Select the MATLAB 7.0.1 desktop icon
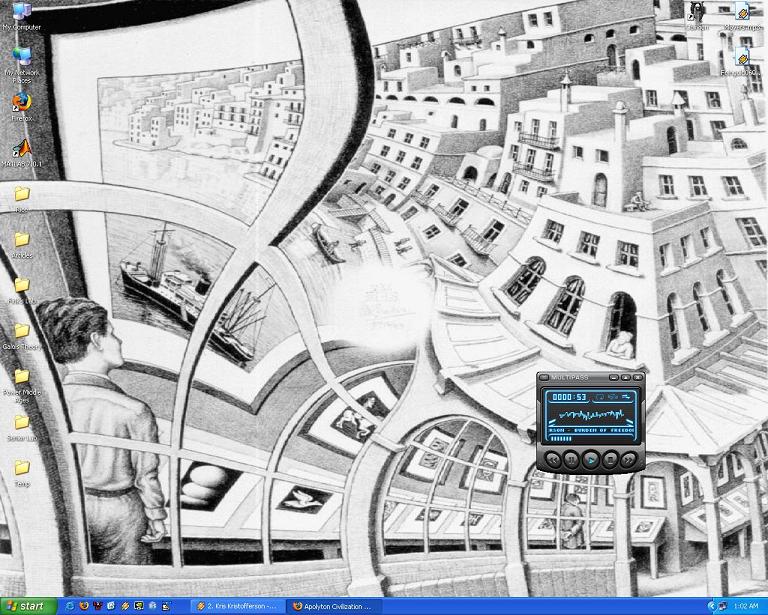The height and width of the screenshot is (615, 768). [x=22, y=152]
